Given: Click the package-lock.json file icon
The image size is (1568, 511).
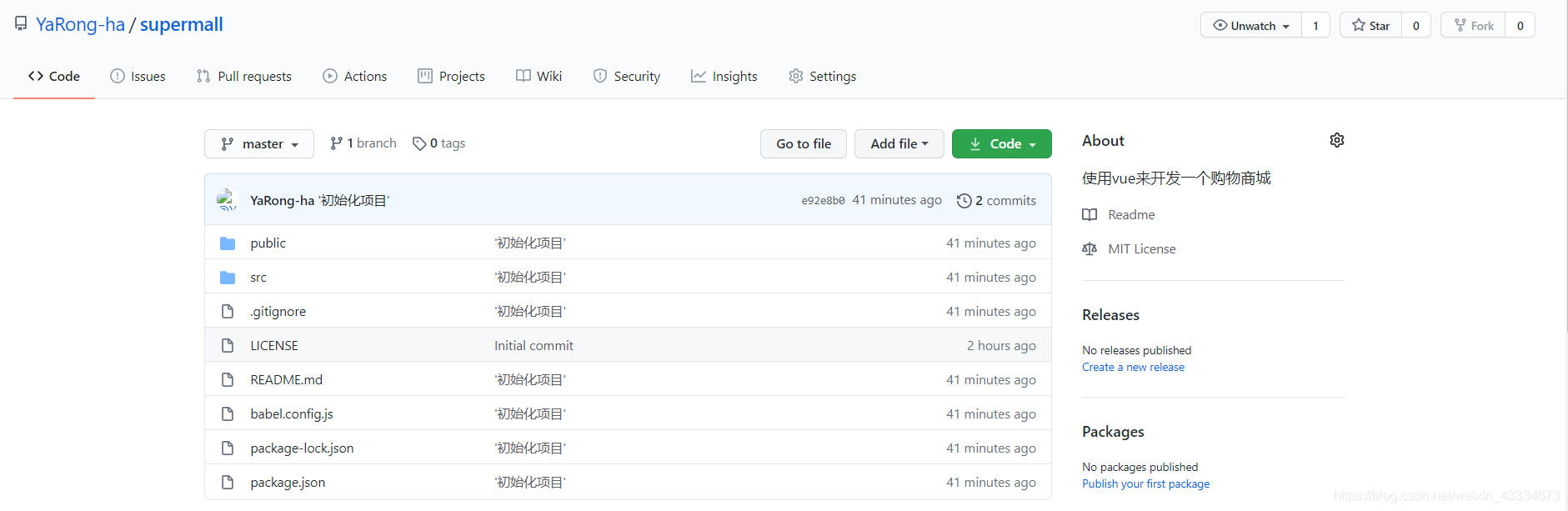Looking at the screenshot, I should tap(228, 448).
